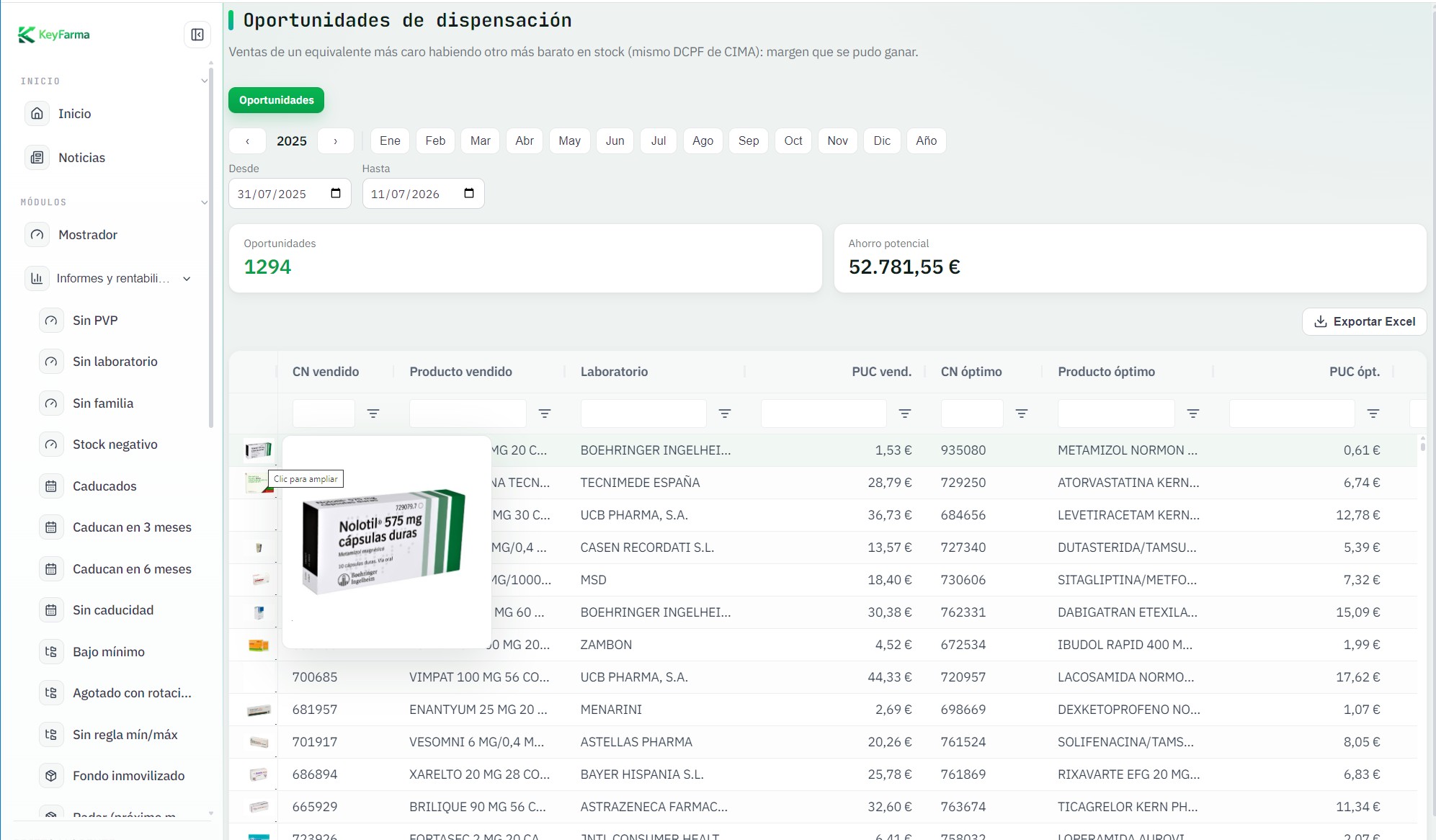Select cell "VIMPAT 100 MG 56 CO..."
1436x840 pixels.
[x=479, y=677]
